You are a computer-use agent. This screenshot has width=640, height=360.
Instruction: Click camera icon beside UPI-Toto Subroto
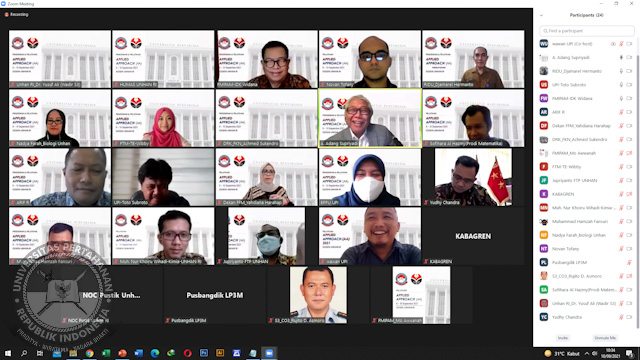tap(629, 85)
